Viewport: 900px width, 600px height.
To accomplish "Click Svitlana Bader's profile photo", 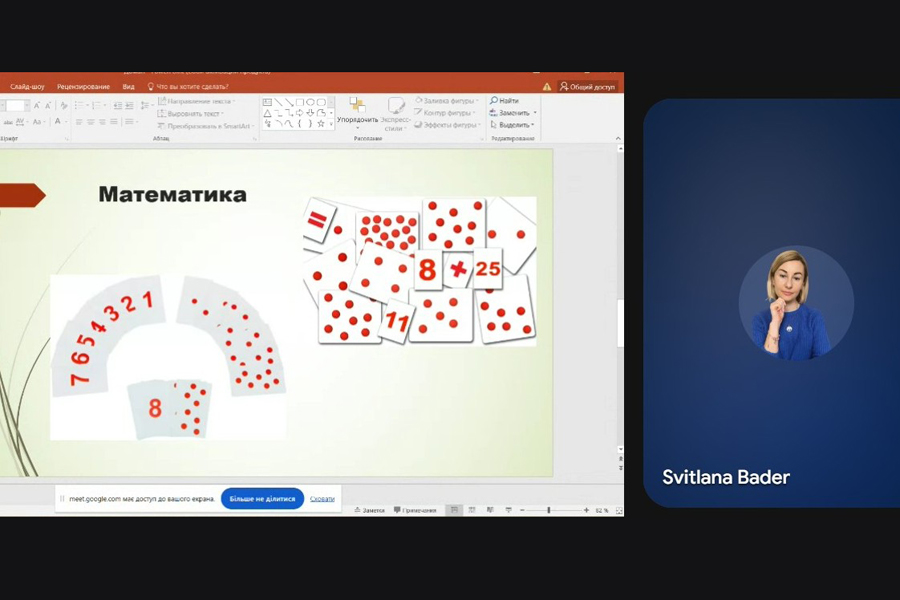I will click(796, 303).
